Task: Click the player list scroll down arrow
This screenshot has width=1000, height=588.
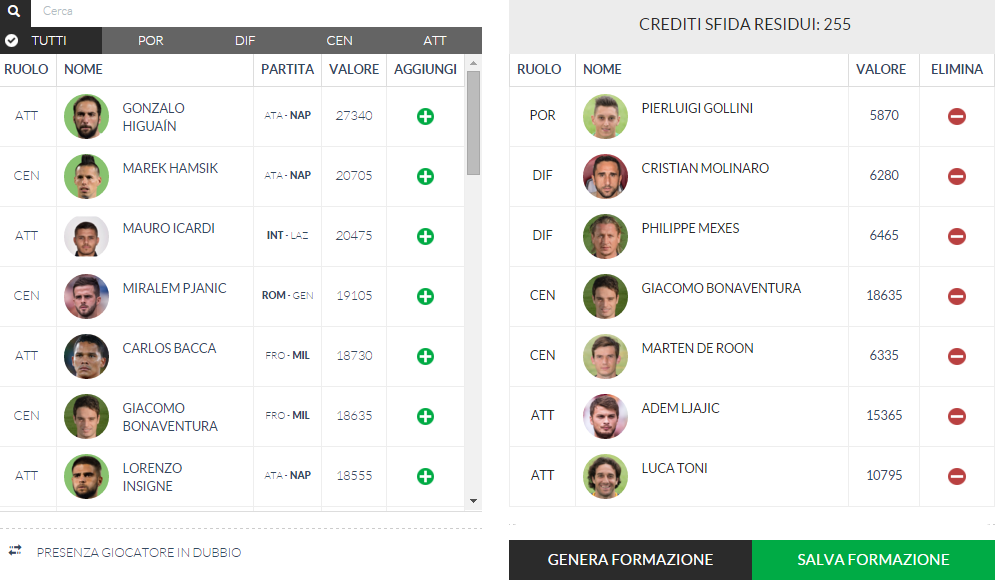Action: (473, 501)
